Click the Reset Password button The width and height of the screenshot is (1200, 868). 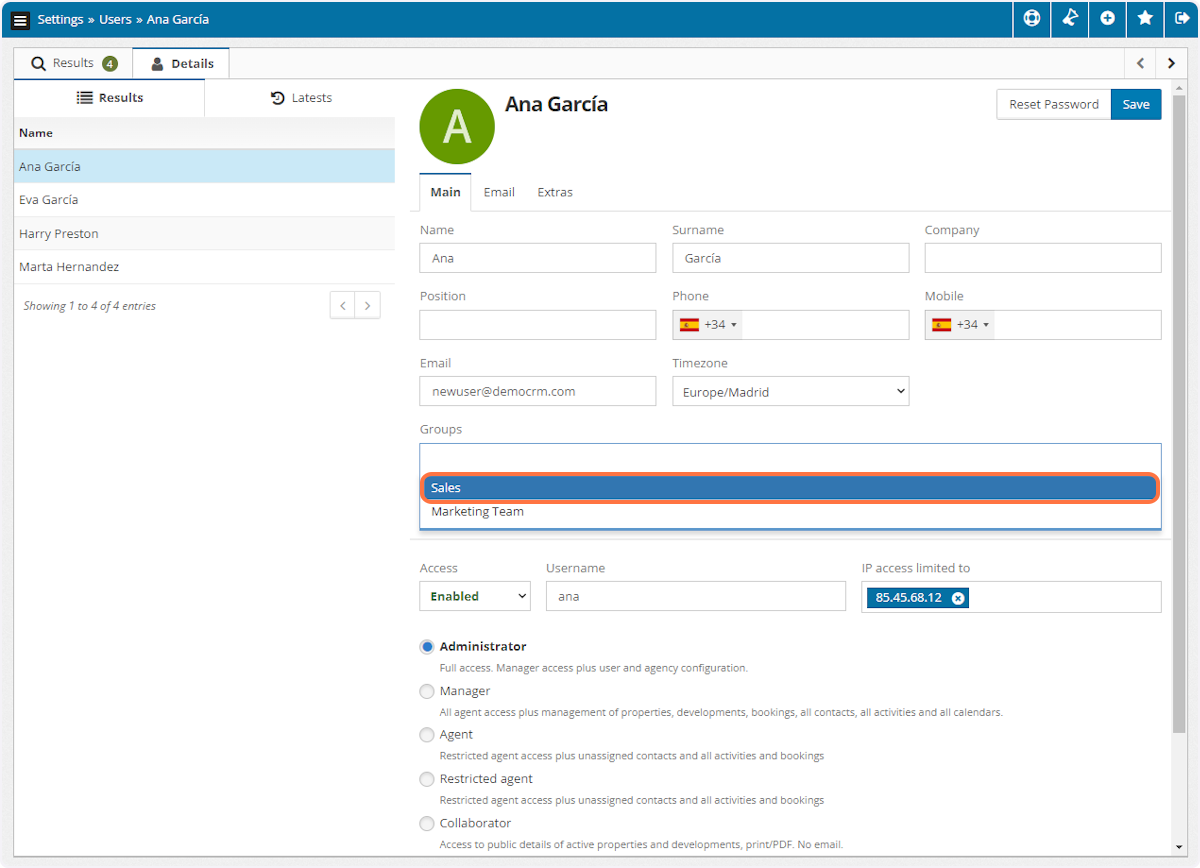point(1053,105)
